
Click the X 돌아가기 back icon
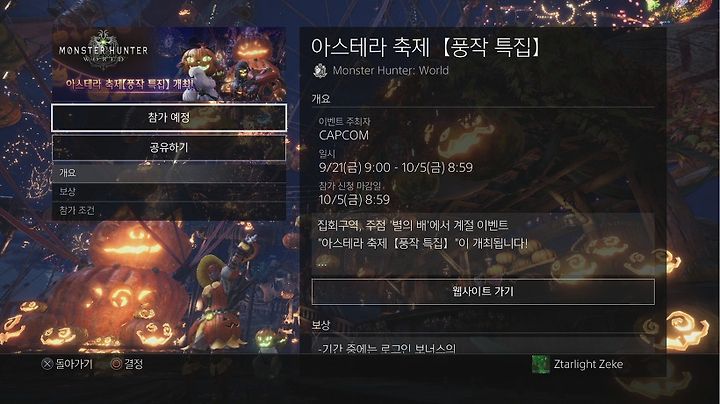point(47,365)
